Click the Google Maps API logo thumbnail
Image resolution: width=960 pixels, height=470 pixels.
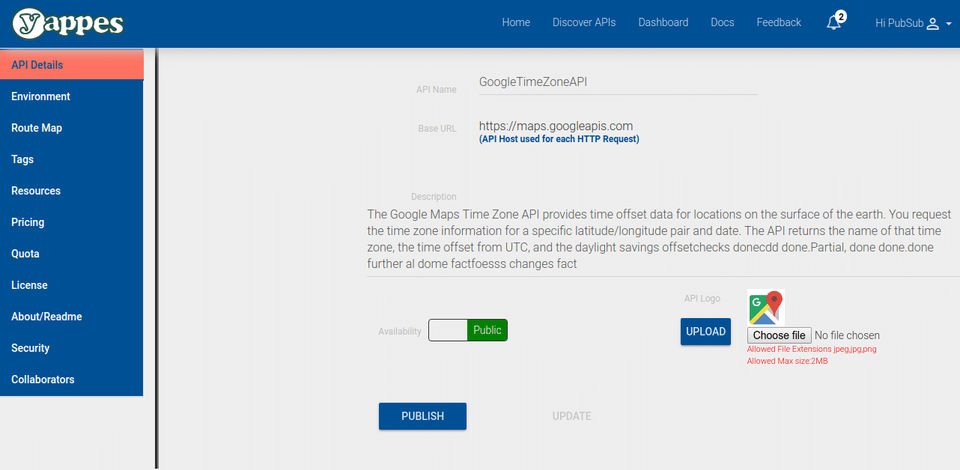766,307
